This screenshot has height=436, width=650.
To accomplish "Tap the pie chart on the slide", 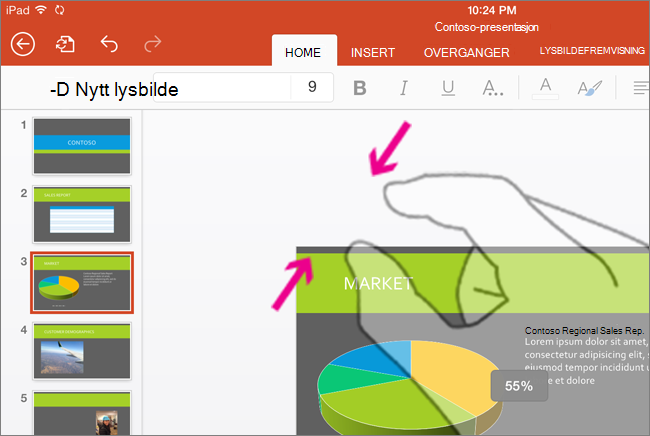I will [x=410, y=386].
